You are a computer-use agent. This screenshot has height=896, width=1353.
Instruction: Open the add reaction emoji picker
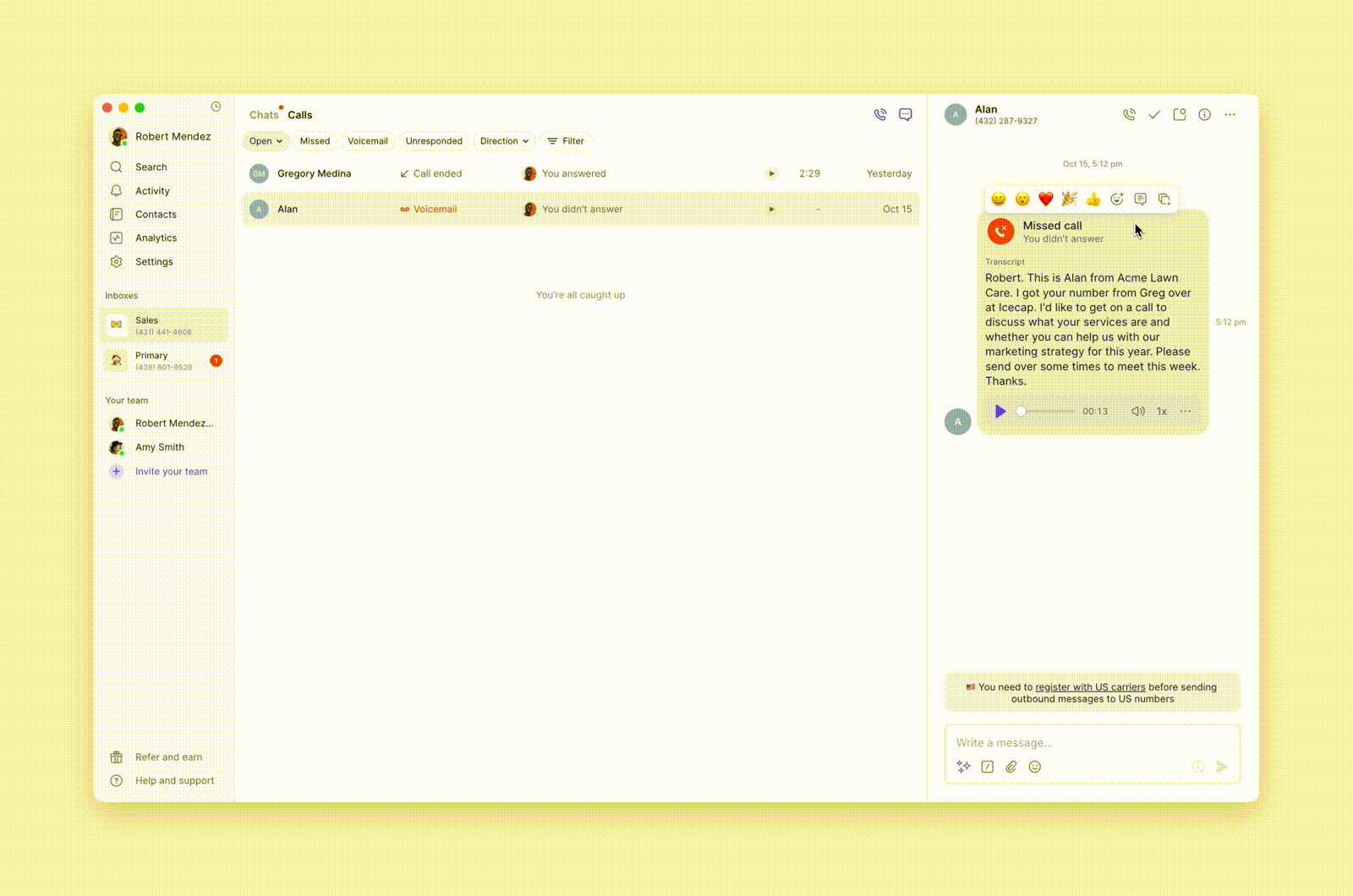tap(1117, 199)
